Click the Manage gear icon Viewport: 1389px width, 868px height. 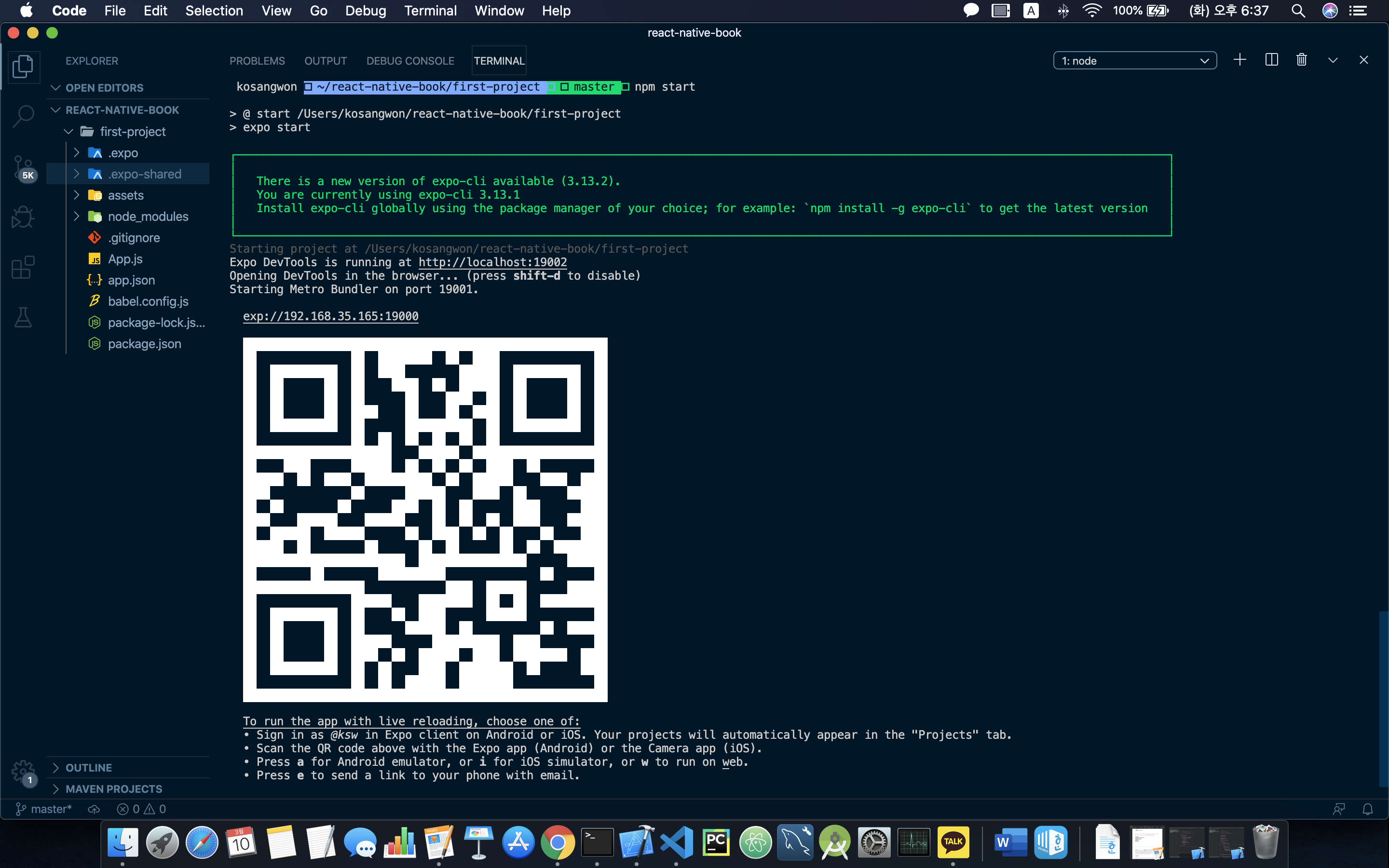click(x=23, y=771)
